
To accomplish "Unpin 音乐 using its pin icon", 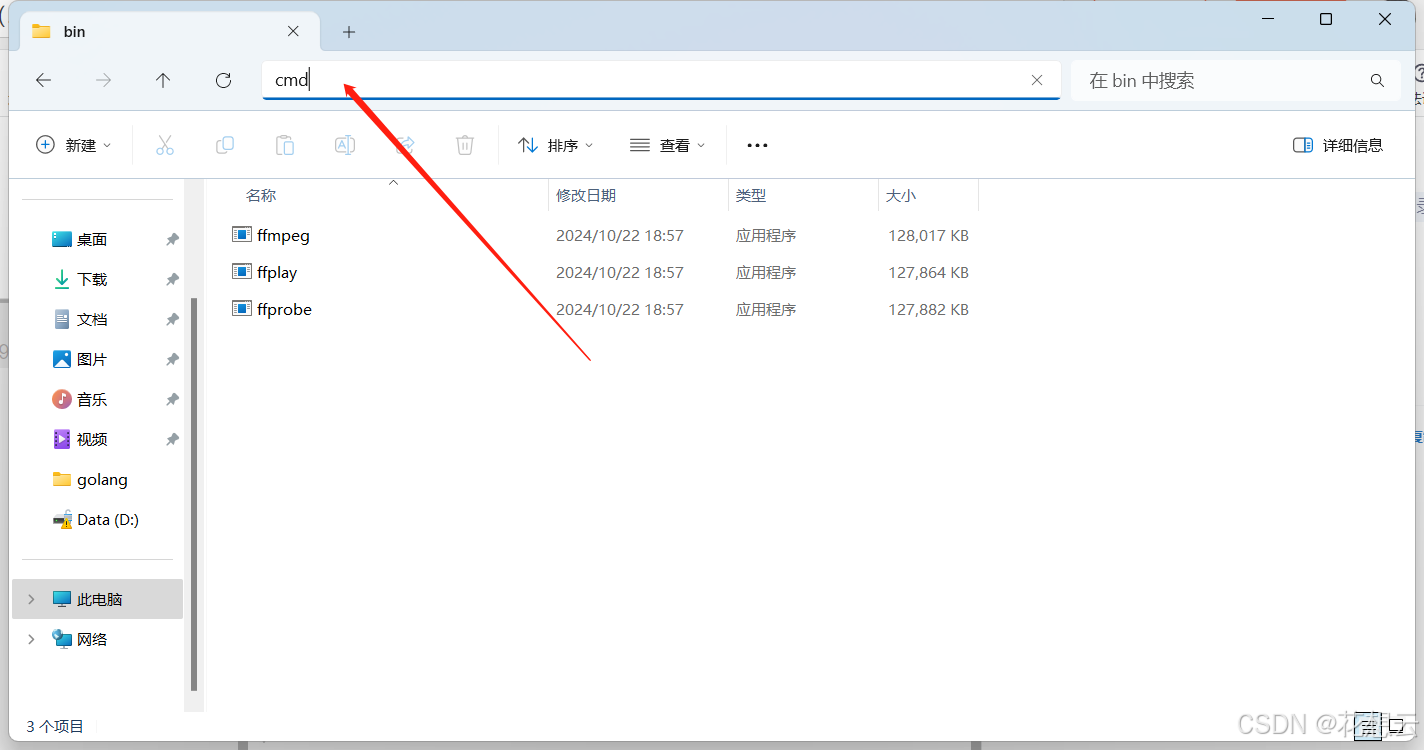I will [x=172, y=399].
